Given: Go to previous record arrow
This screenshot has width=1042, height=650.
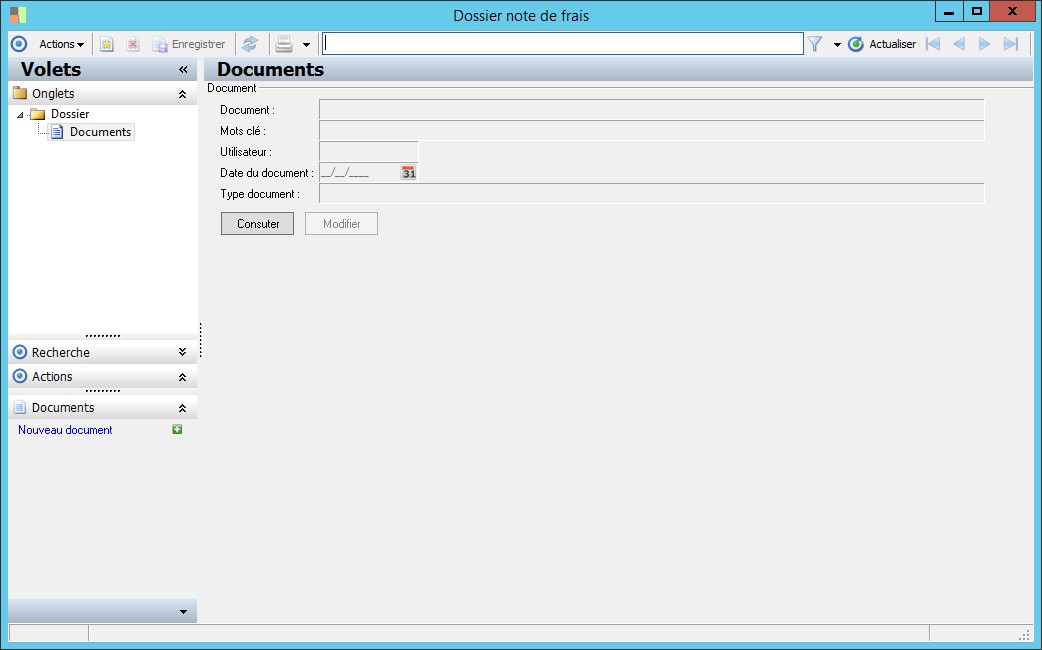Looking at the screenshot, I should (959, 45).
